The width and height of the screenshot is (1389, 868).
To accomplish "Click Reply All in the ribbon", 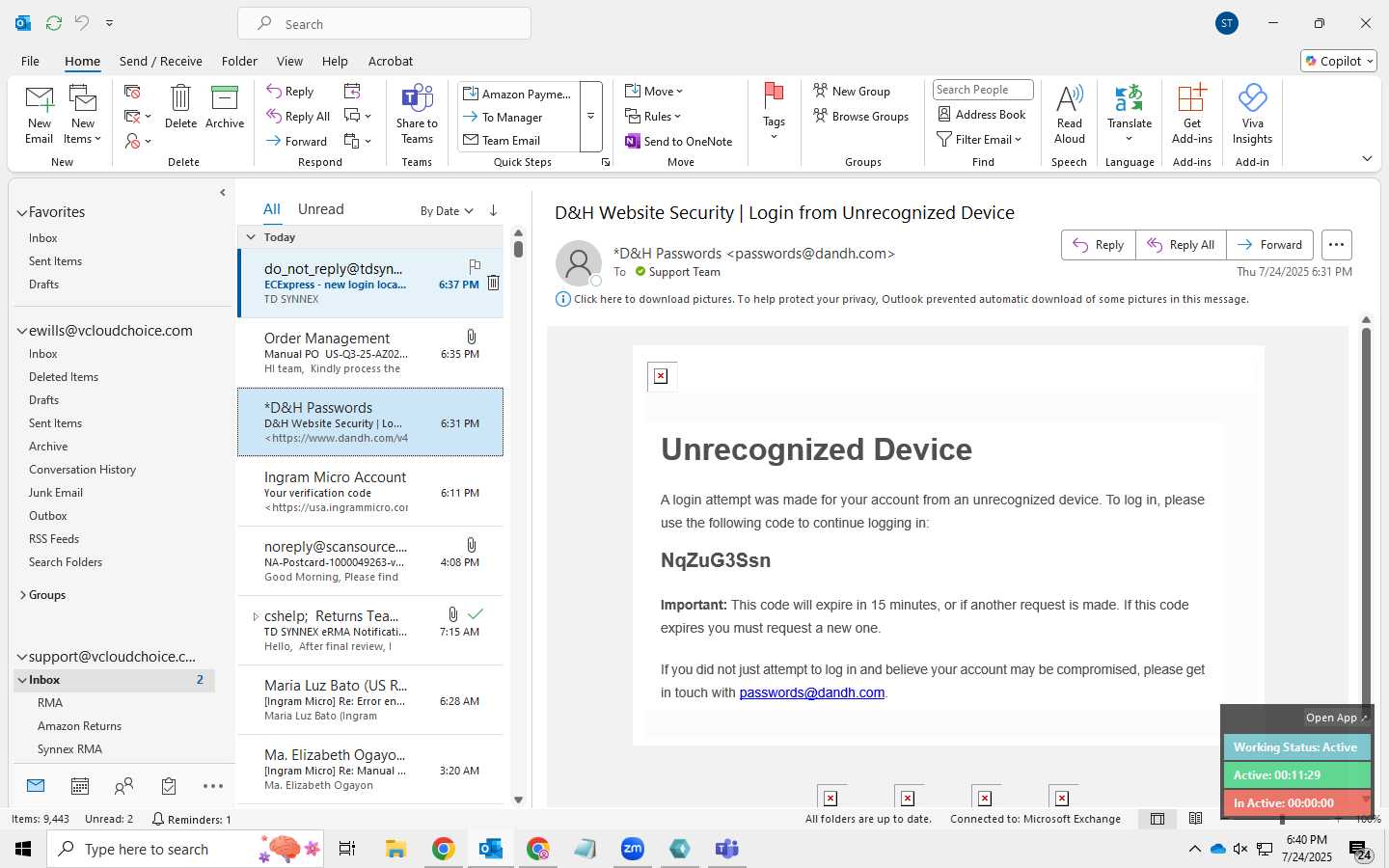I will (299, 117).
